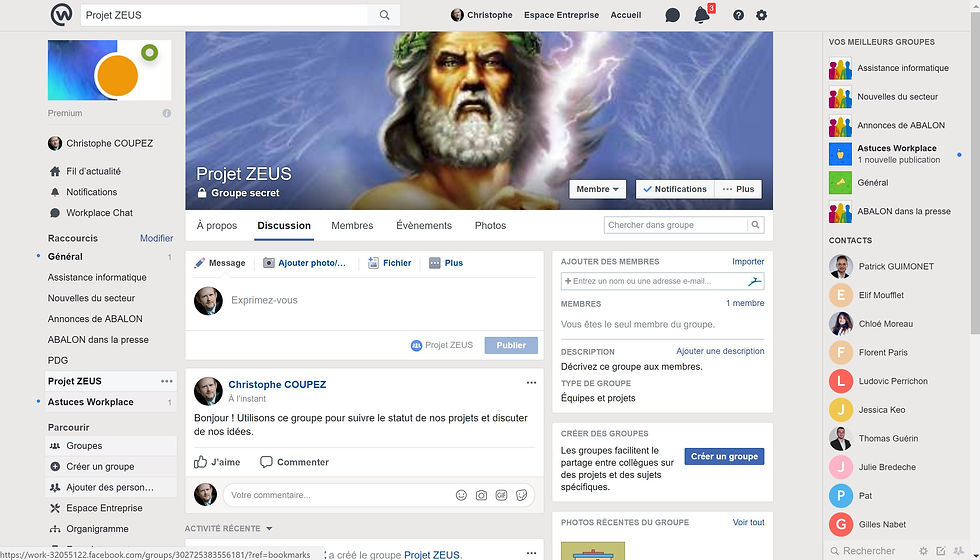980x560 pixels.
Task: Click the group search input field
Action: pyautogui.click(x=676, y=225)
